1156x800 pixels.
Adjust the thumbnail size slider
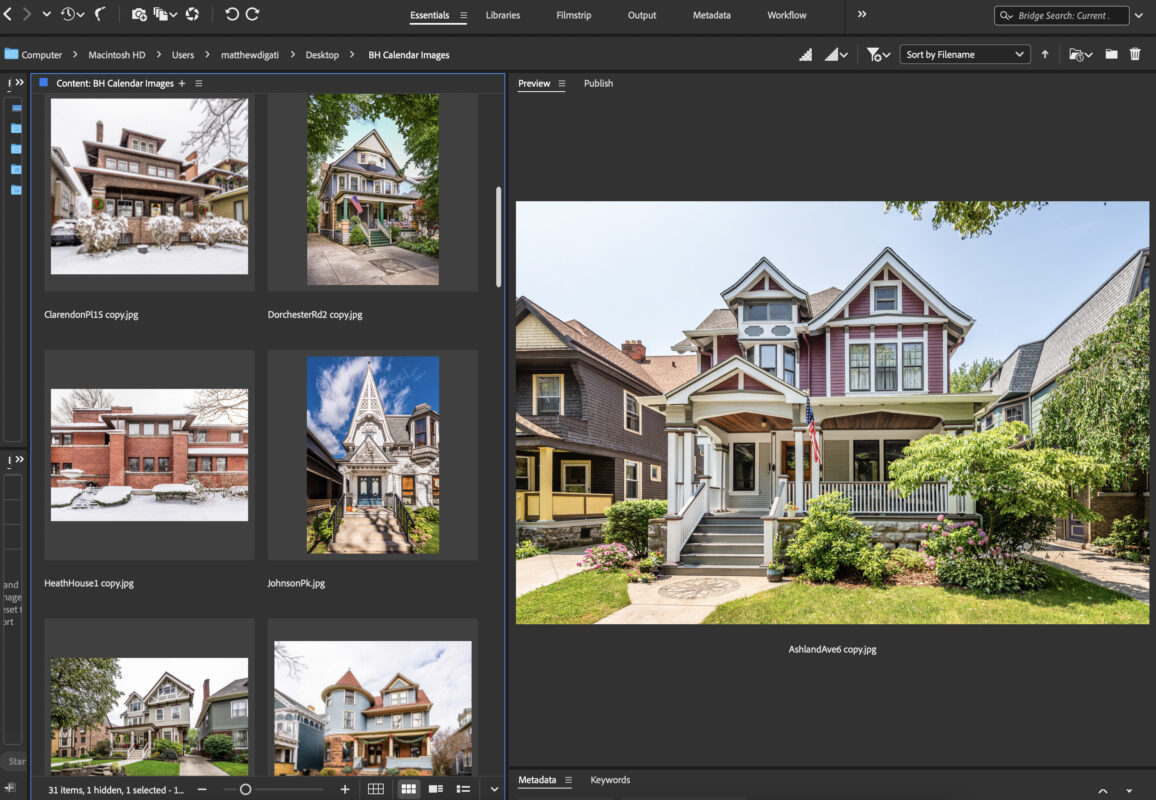[245, 789]
